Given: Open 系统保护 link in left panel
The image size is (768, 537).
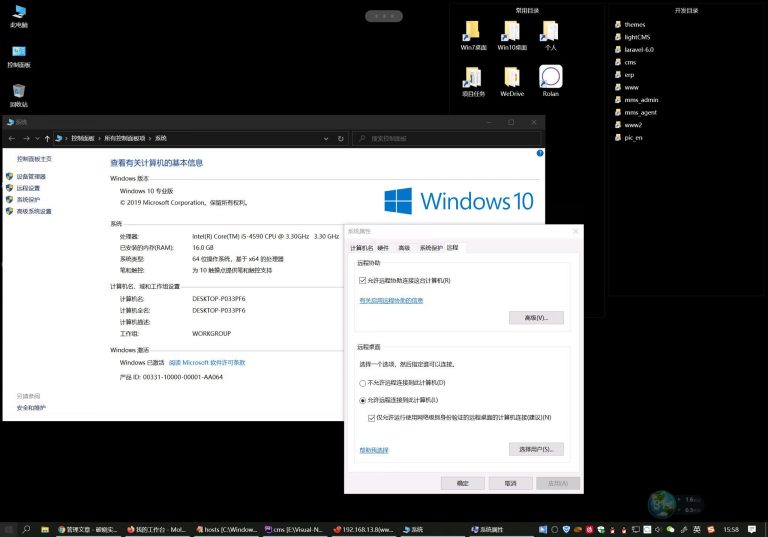Looking at the screenshot, I should pos(28,199).
